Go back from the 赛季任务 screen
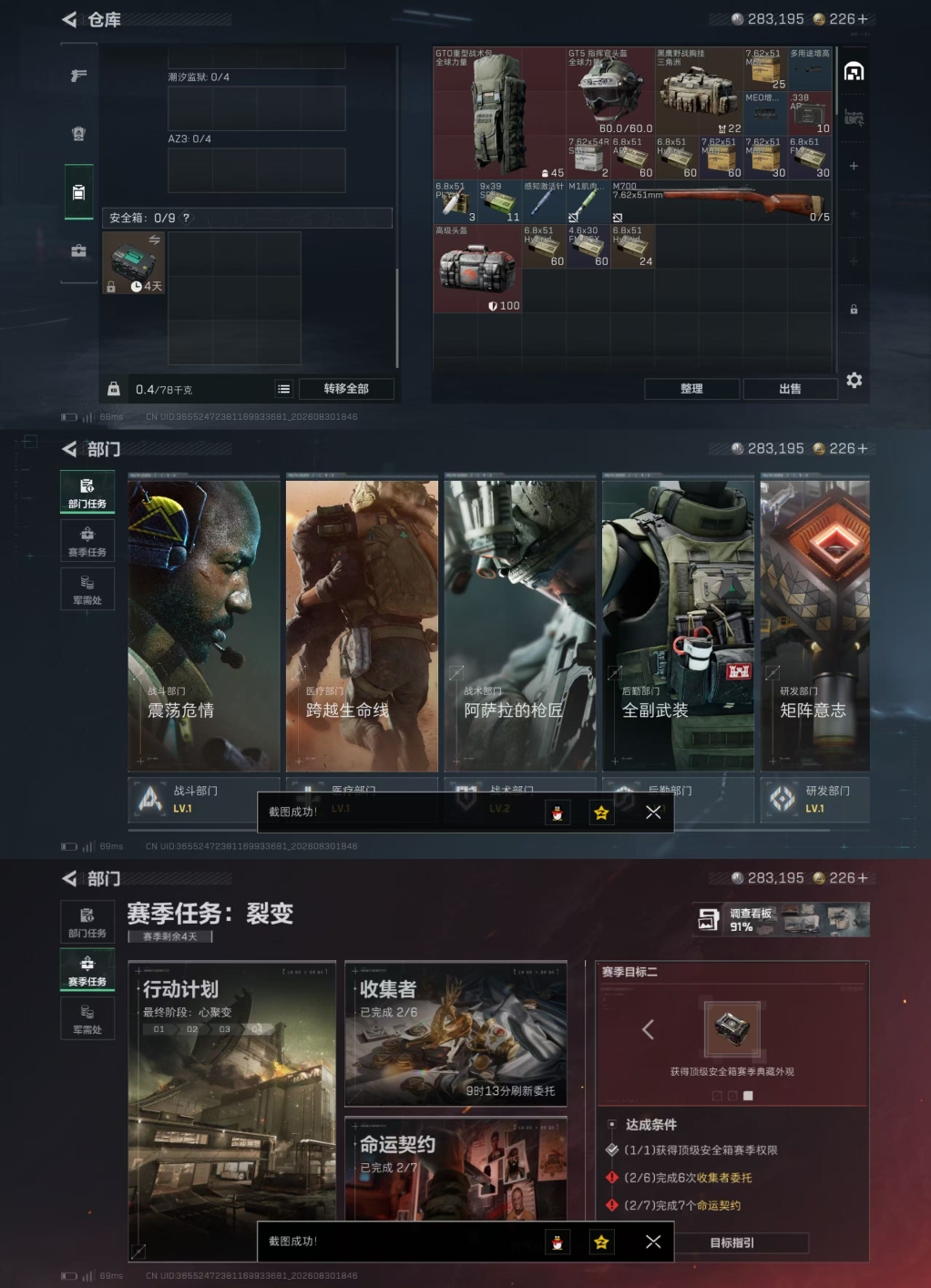 [x=69, y=879]
